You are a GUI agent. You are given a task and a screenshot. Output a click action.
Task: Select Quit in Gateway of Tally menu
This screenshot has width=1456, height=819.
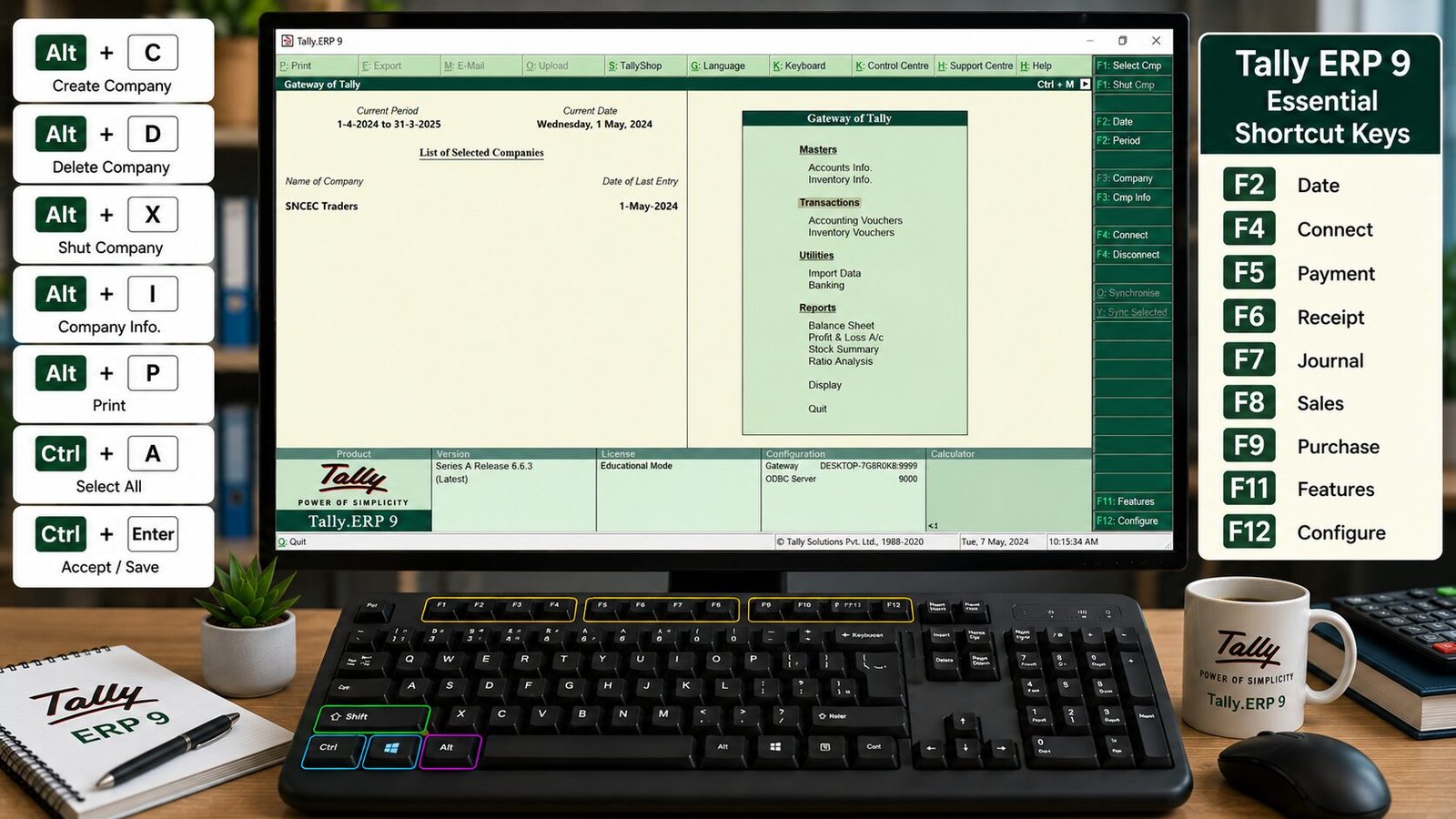(817, 409)
